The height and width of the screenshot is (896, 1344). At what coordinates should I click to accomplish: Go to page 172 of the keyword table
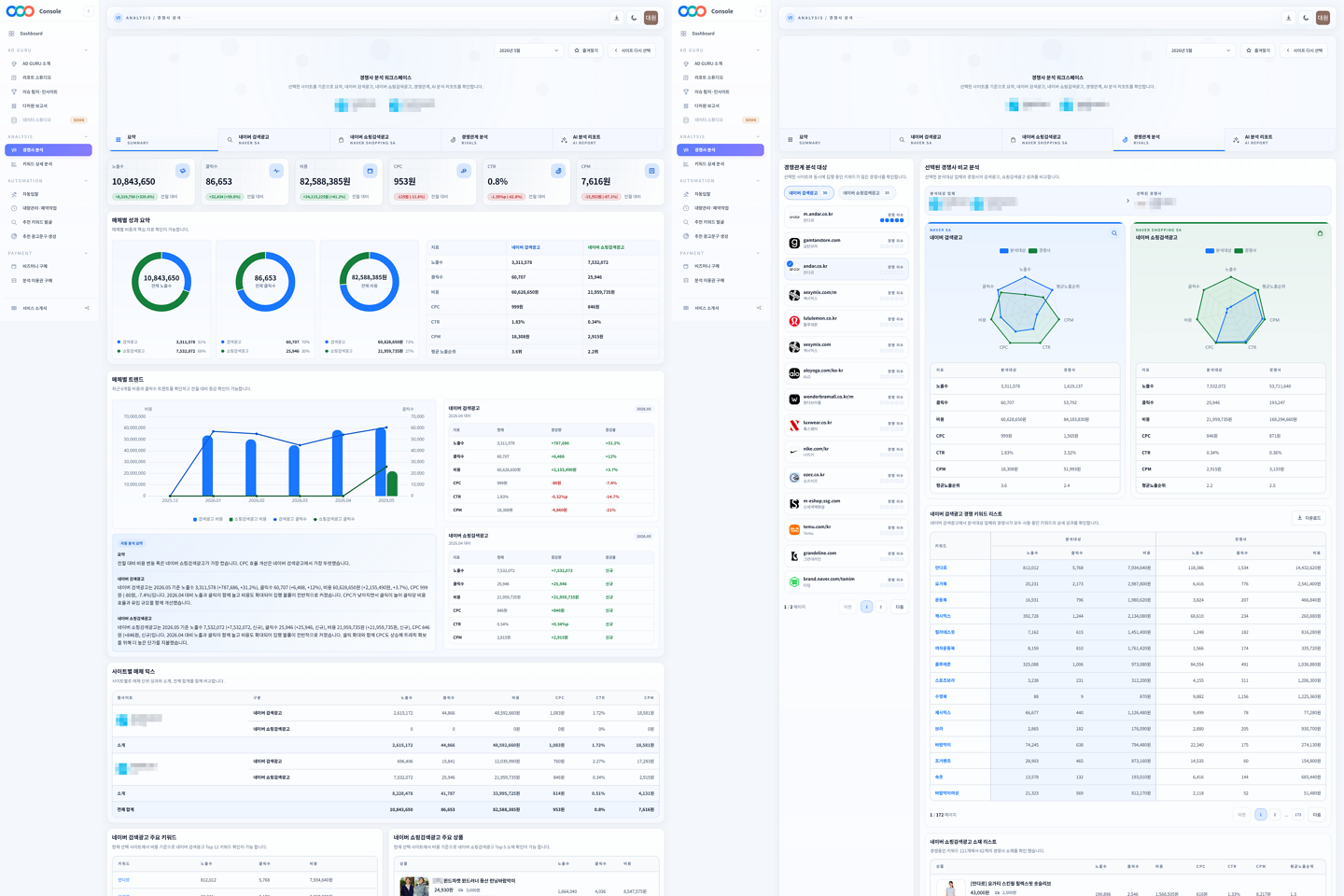(x=1298, y=815)
